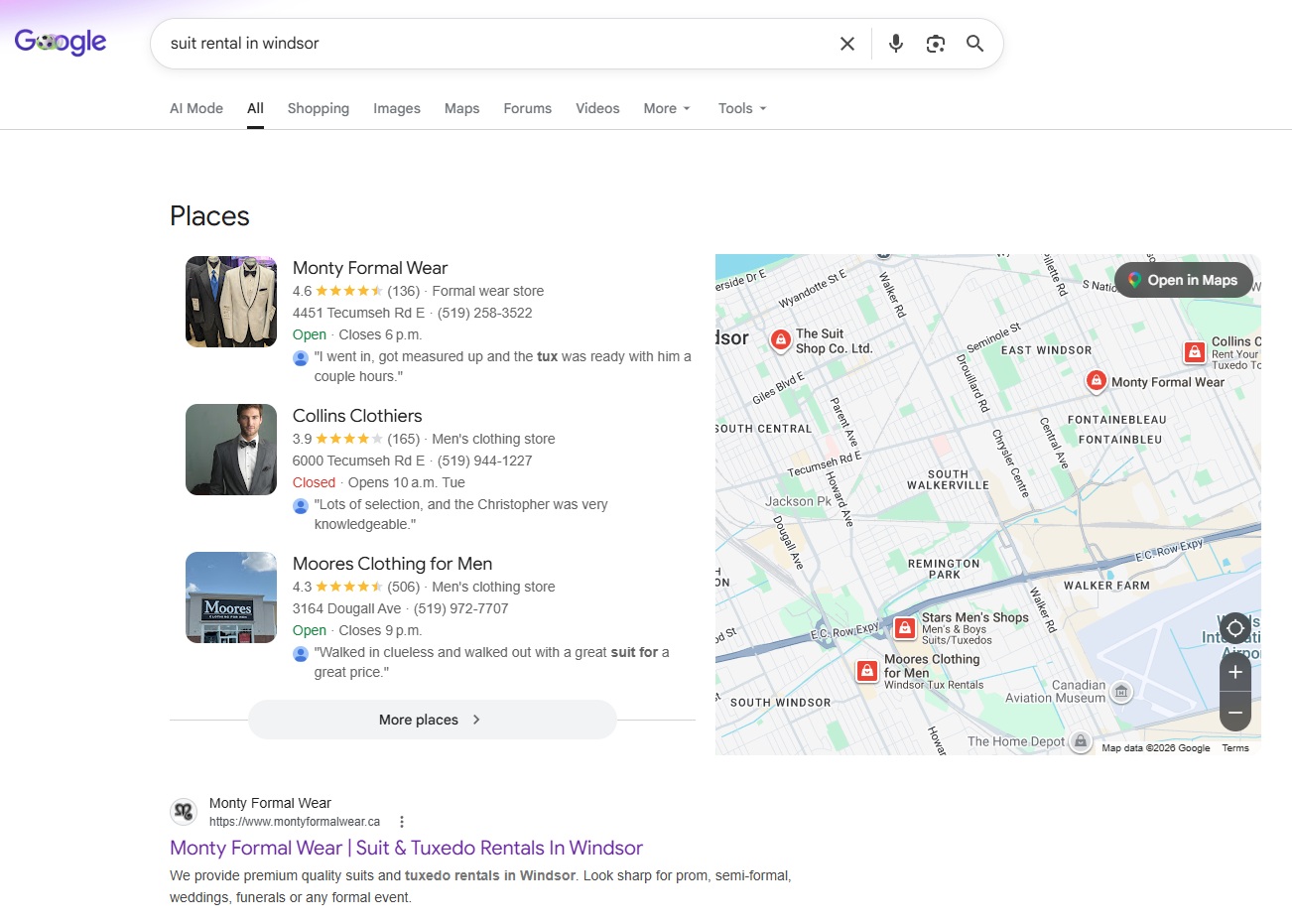
Task: Open the Maps tab
Action: (462, 108)
